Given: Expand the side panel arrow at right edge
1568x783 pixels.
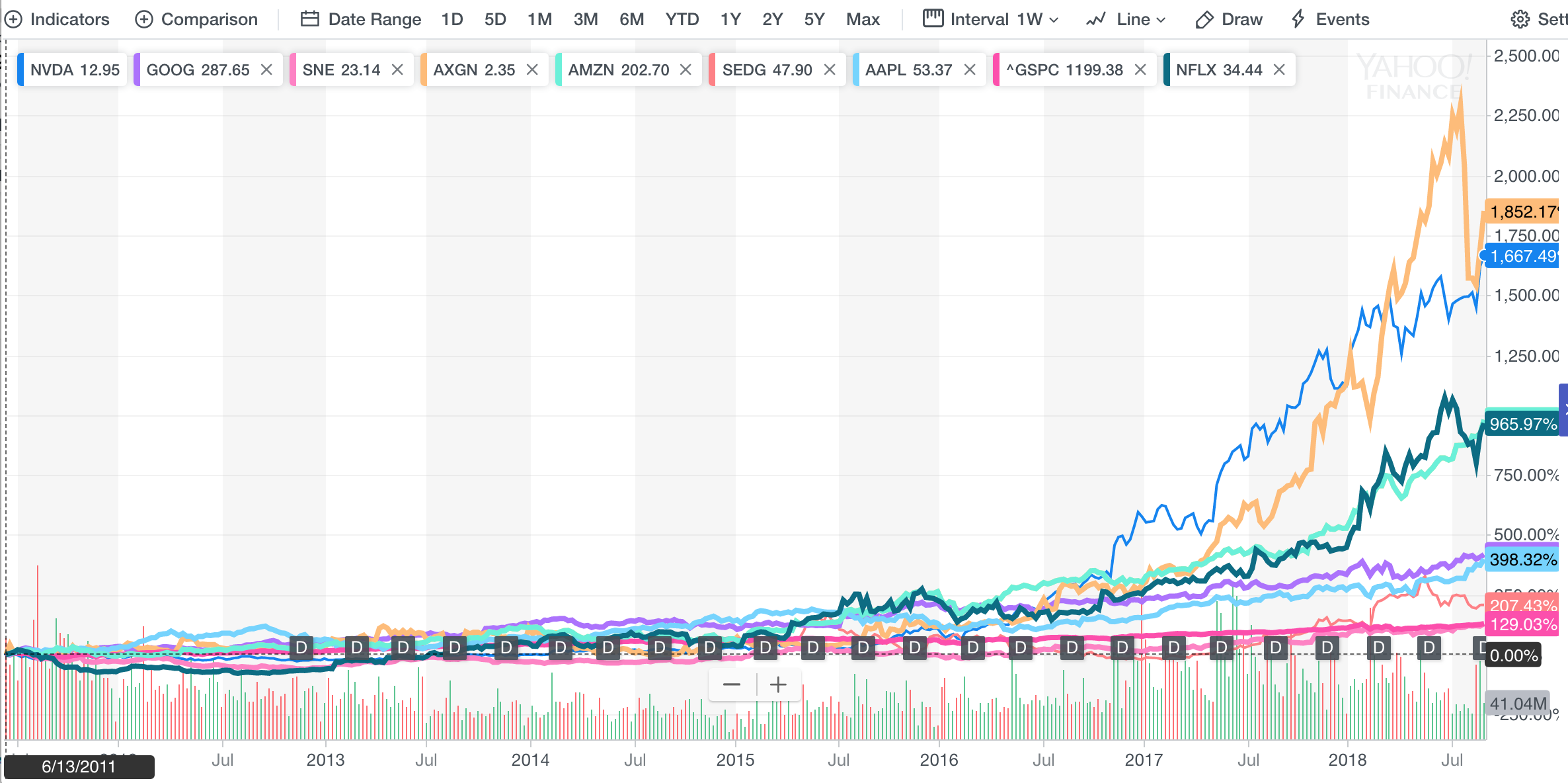Looking at the screenshot, I should pyautogui.click(x=1564, y=410).
